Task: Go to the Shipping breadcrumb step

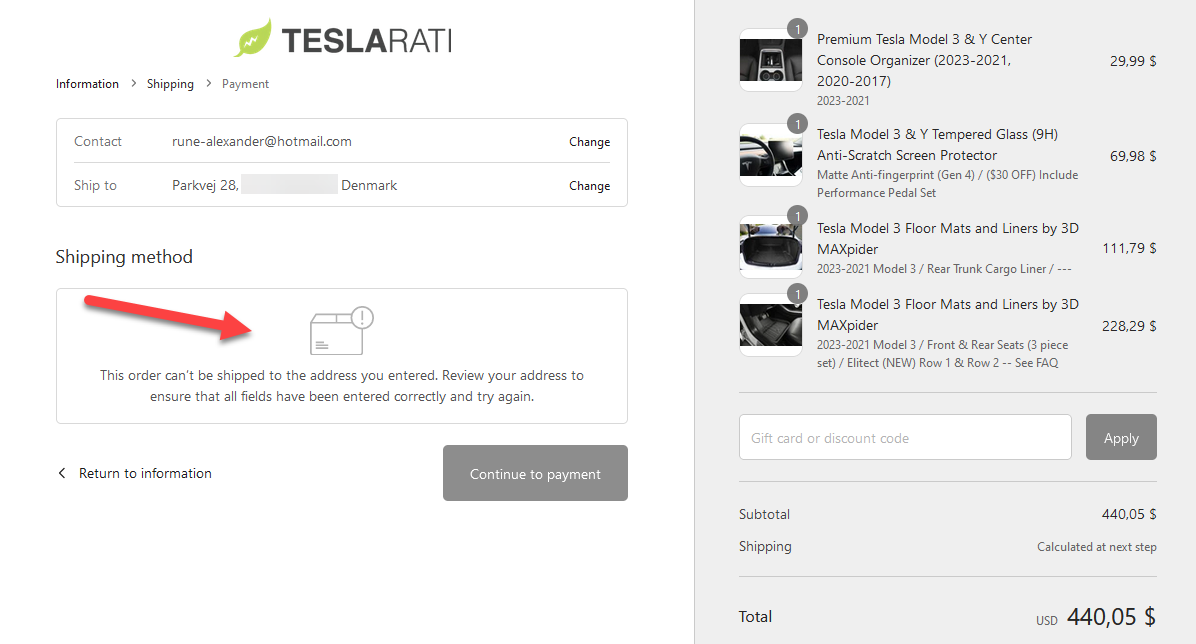Action: point(170,84)
